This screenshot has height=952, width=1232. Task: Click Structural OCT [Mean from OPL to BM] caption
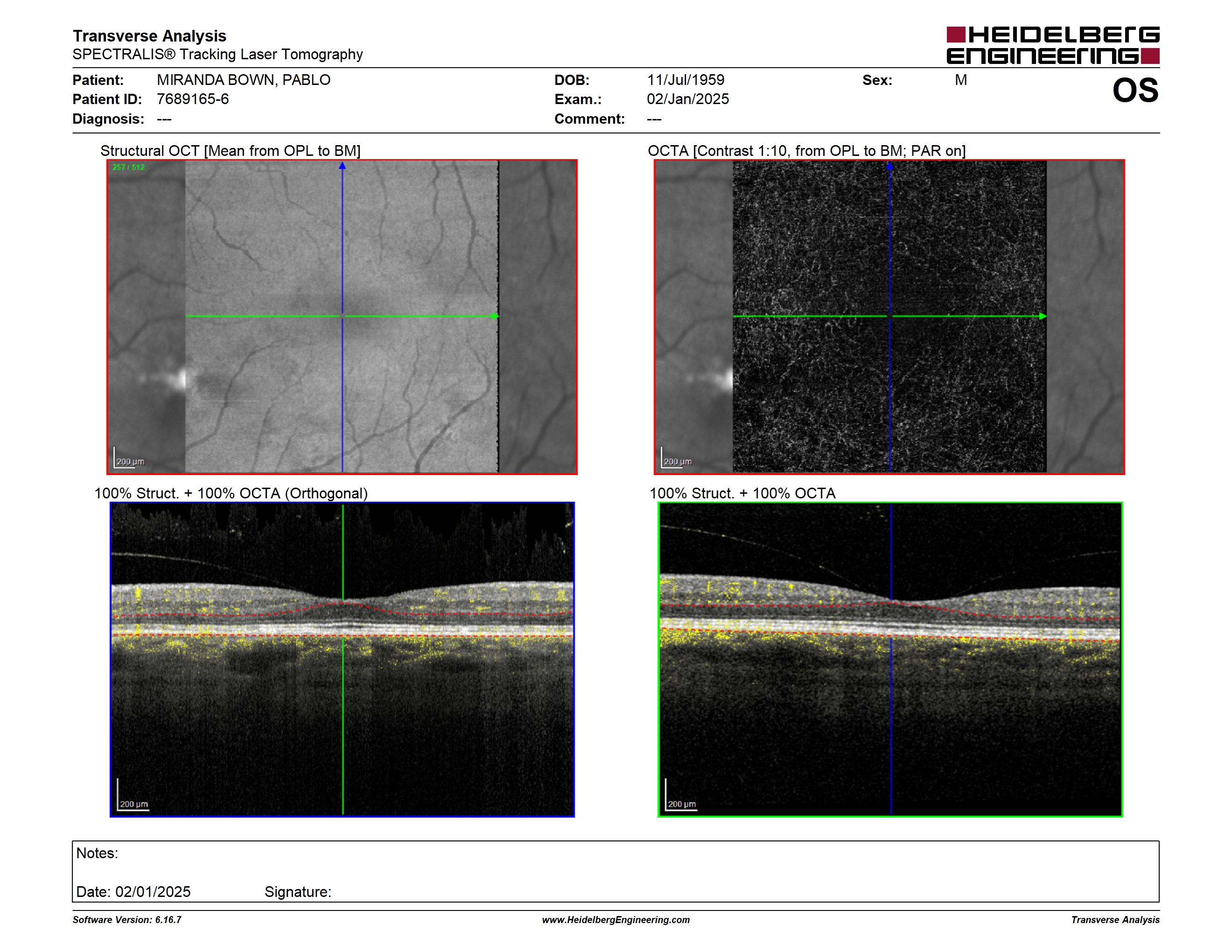click(x=230, y=151)
